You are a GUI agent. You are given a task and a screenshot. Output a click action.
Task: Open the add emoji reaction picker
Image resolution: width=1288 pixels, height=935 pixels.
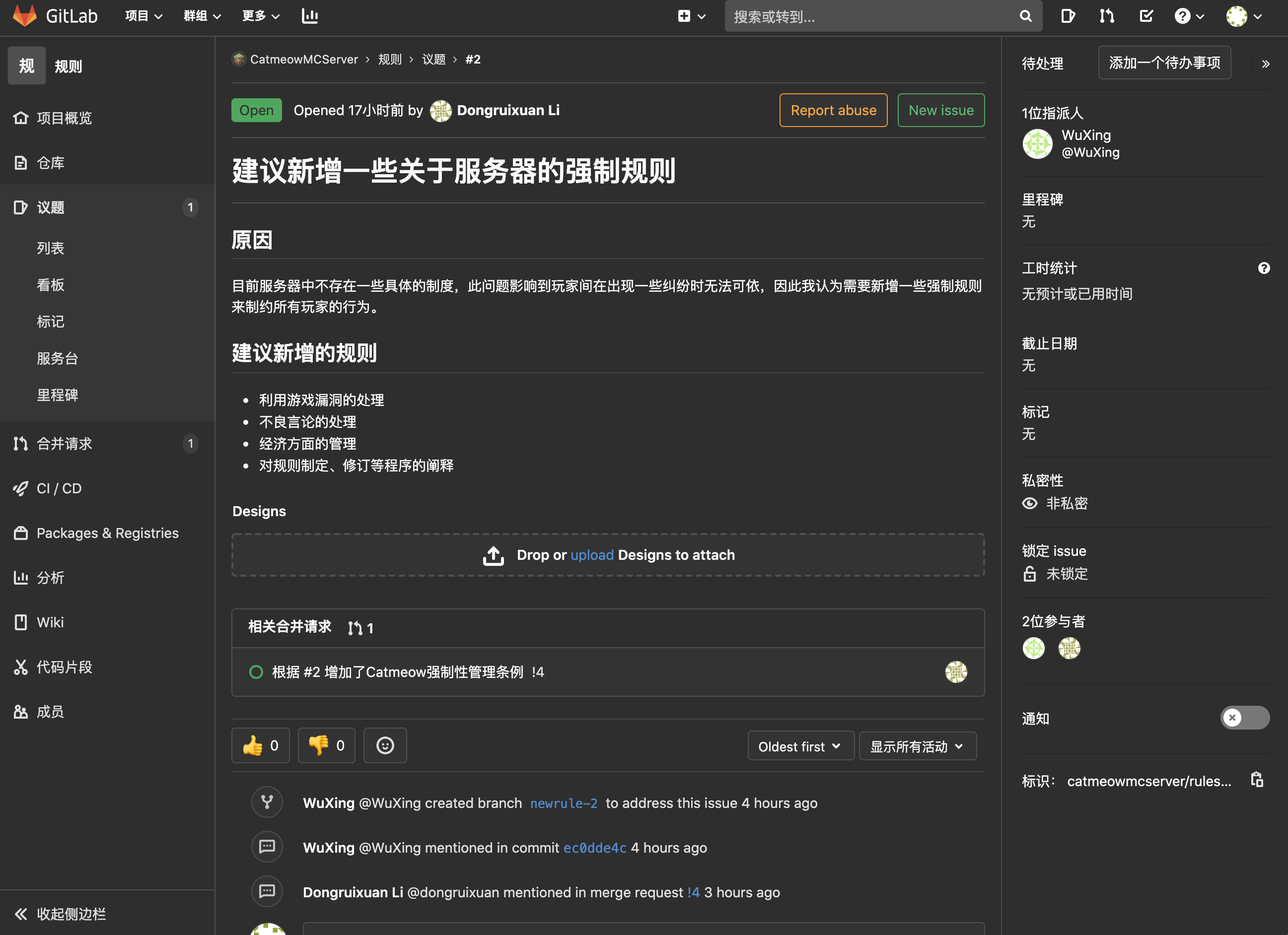pyautogui.click(x=384, y=745)
